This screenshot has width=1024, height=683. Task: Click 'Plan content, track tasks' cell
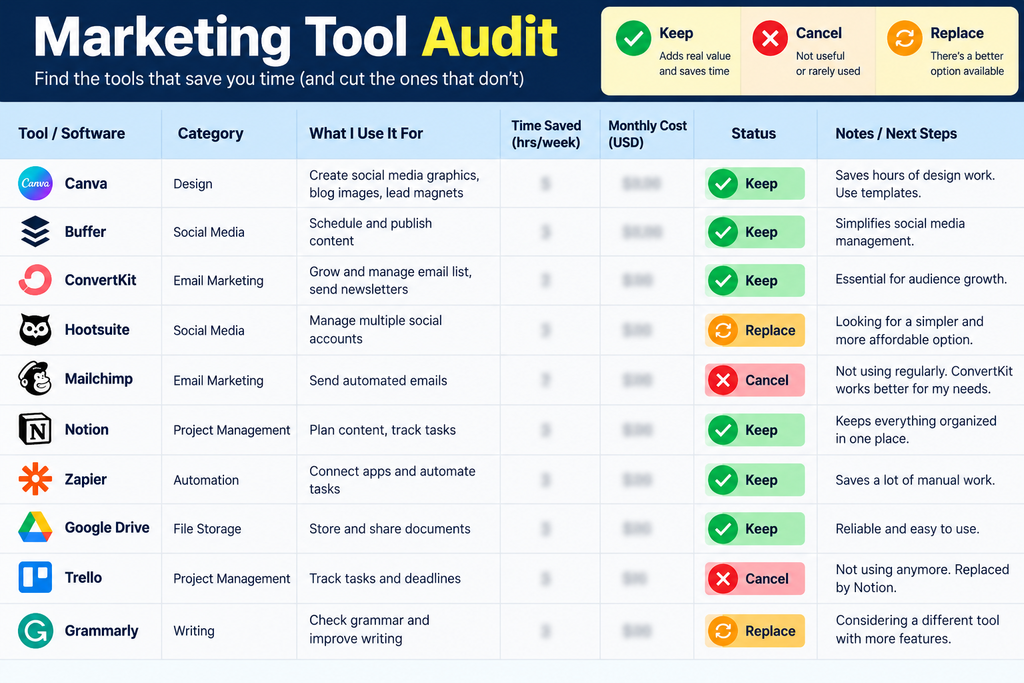click(383, 430)
